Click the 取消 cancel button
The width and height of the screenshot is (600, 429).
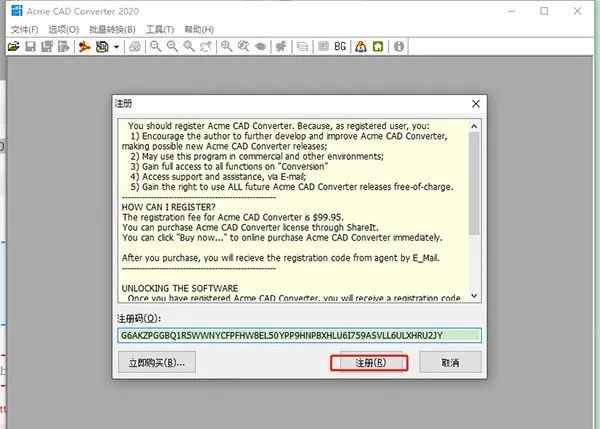[450, 362]
